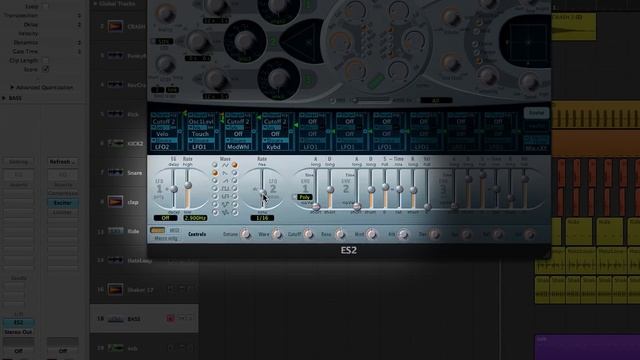640x360 pixels.
Task: Select the clap track icon
Action: coord(115,202)
